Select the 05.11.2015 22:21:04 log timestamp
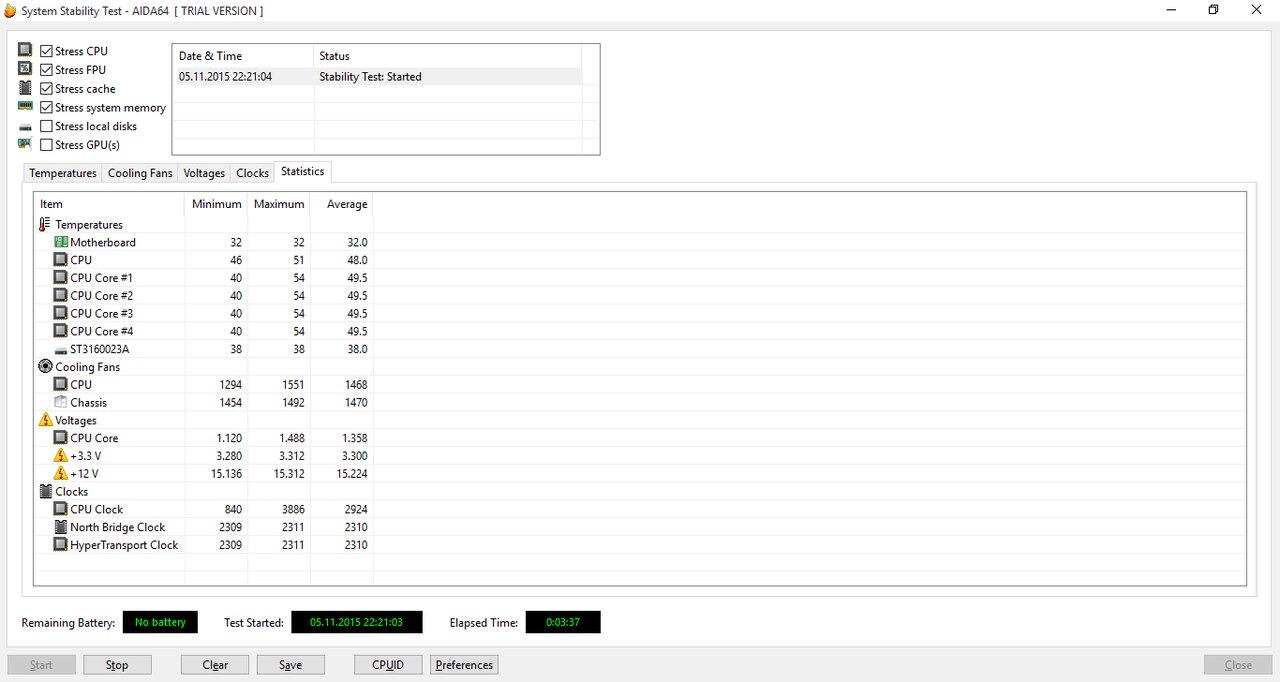This screenshot has width=1280, height=682. (x=225, y=77)
